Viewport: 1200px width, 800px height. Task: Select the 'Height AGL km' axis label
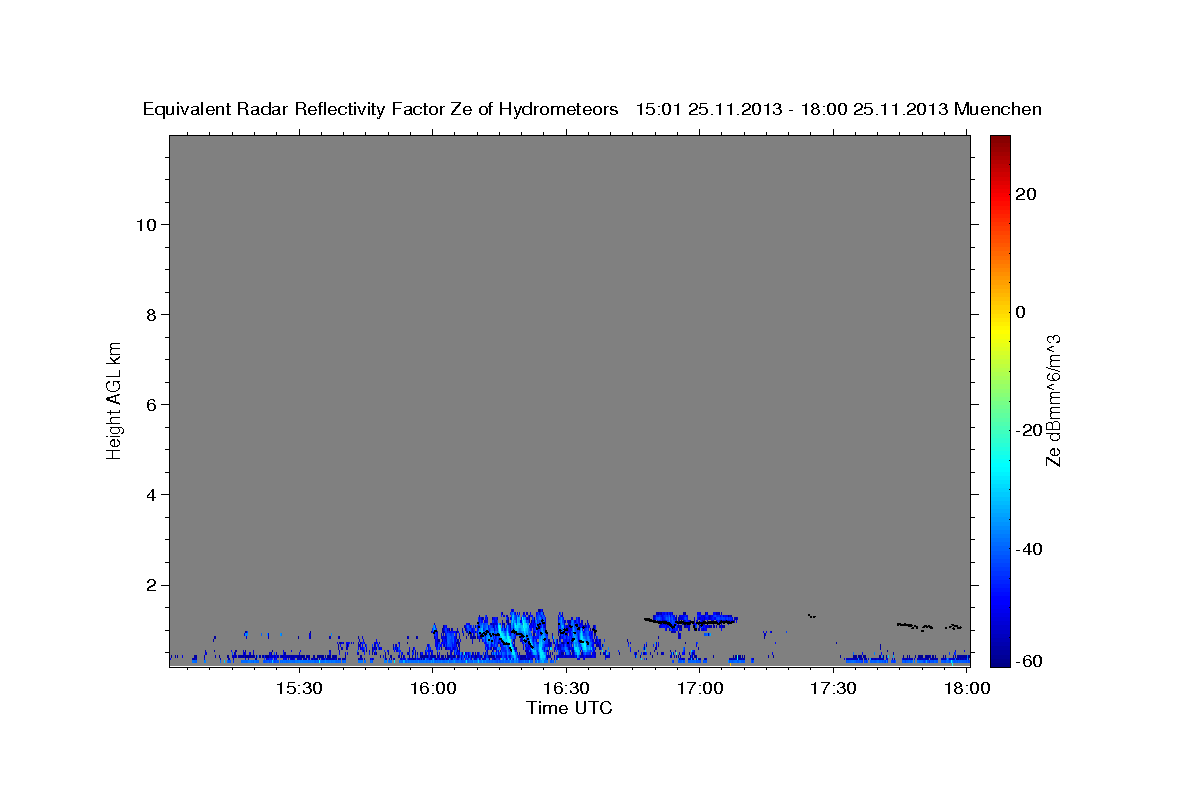114,400
